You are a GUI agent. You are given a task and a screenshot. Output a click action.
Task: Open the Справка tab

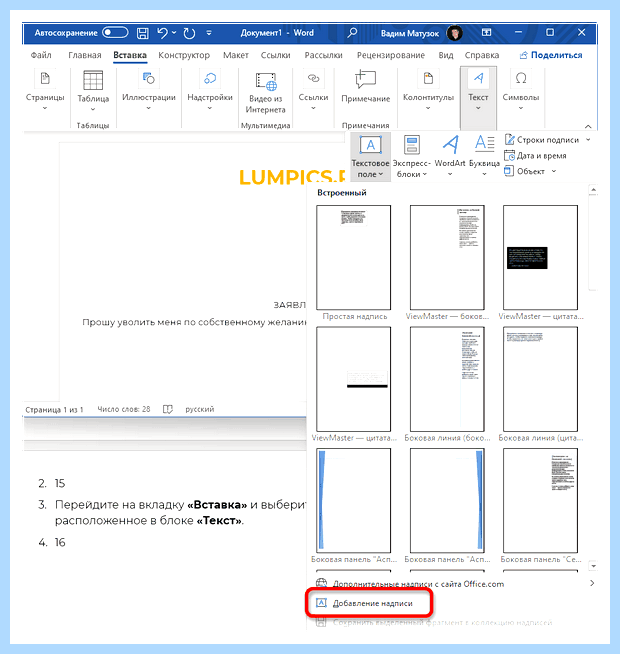point(482,55)
